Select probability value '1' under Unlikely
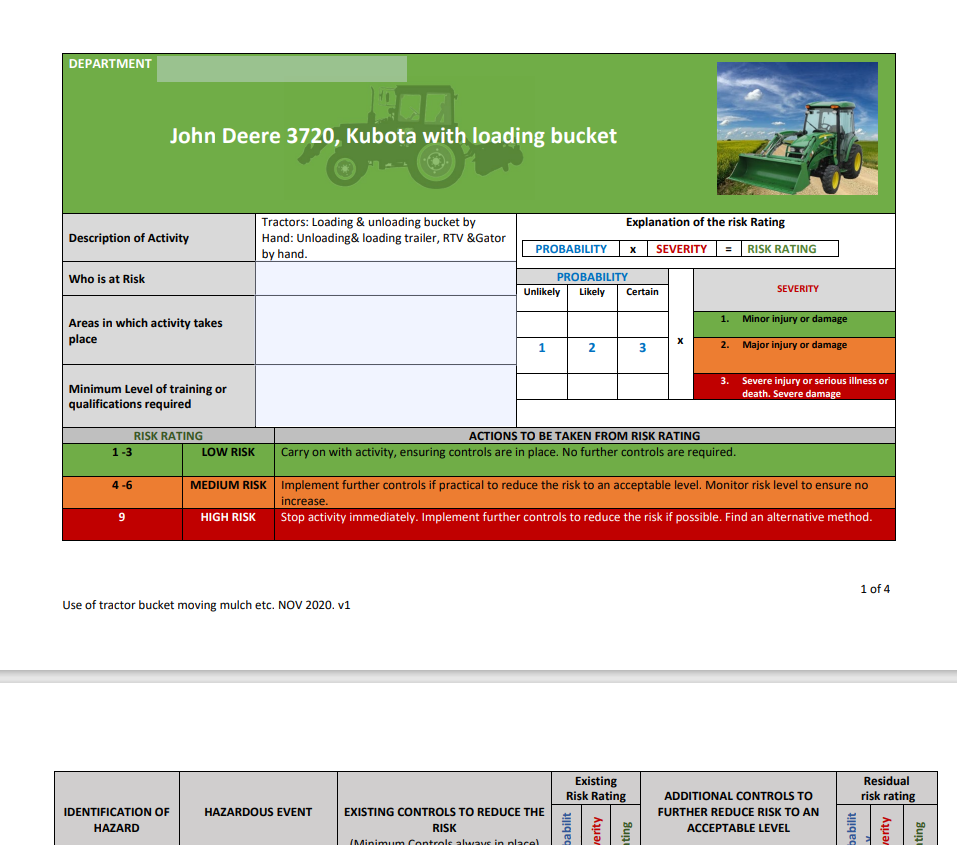 [541, 348]
